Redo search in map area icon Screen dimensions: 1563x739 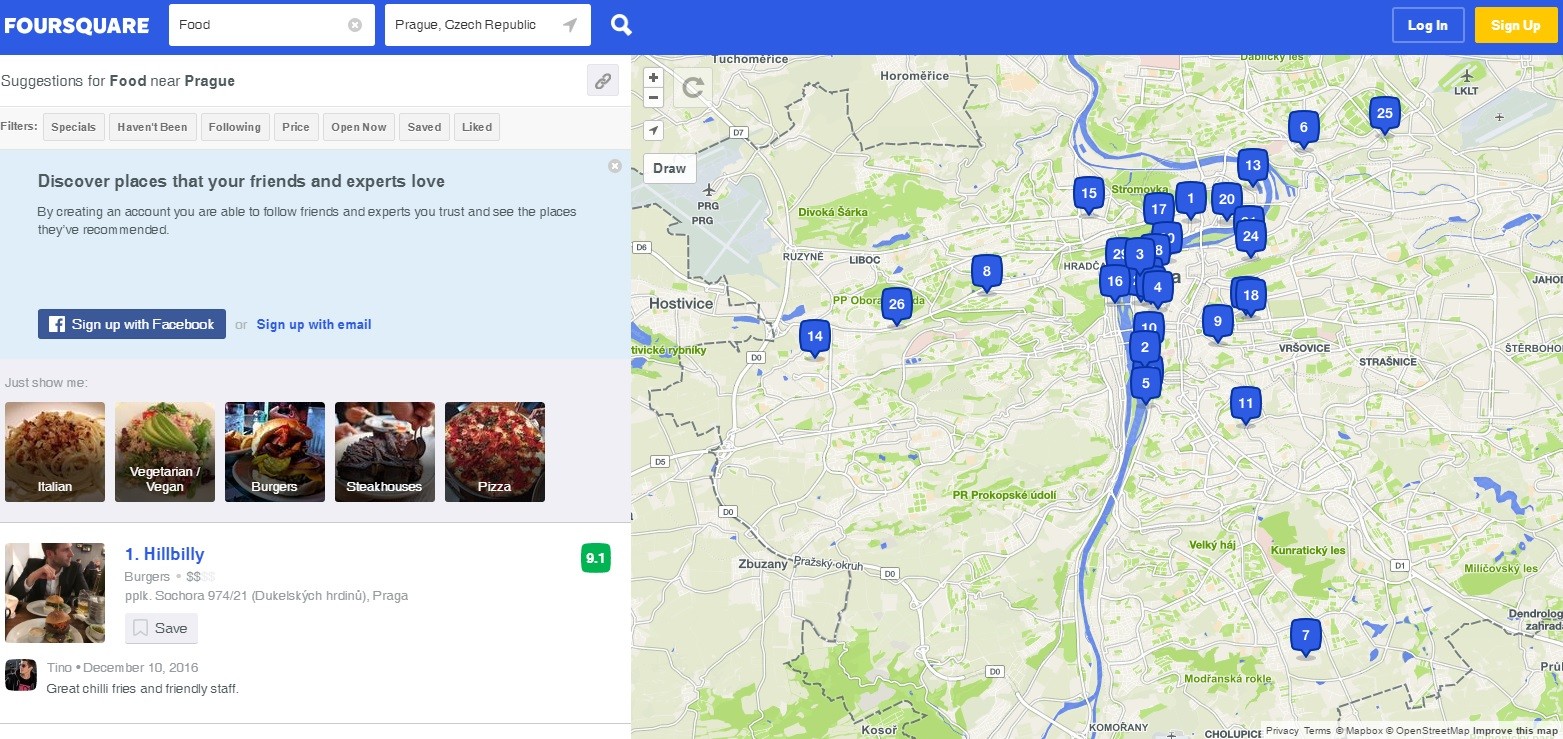692,88
